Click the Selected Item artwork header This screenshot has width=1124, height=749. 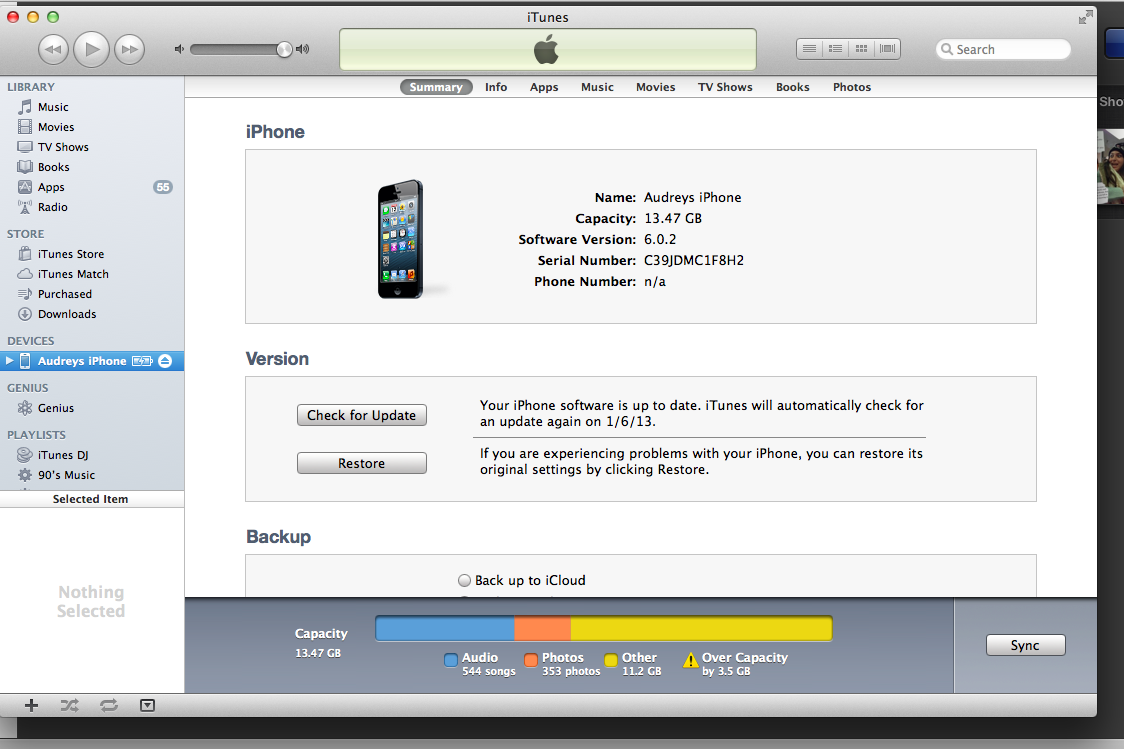coord(92,499)
